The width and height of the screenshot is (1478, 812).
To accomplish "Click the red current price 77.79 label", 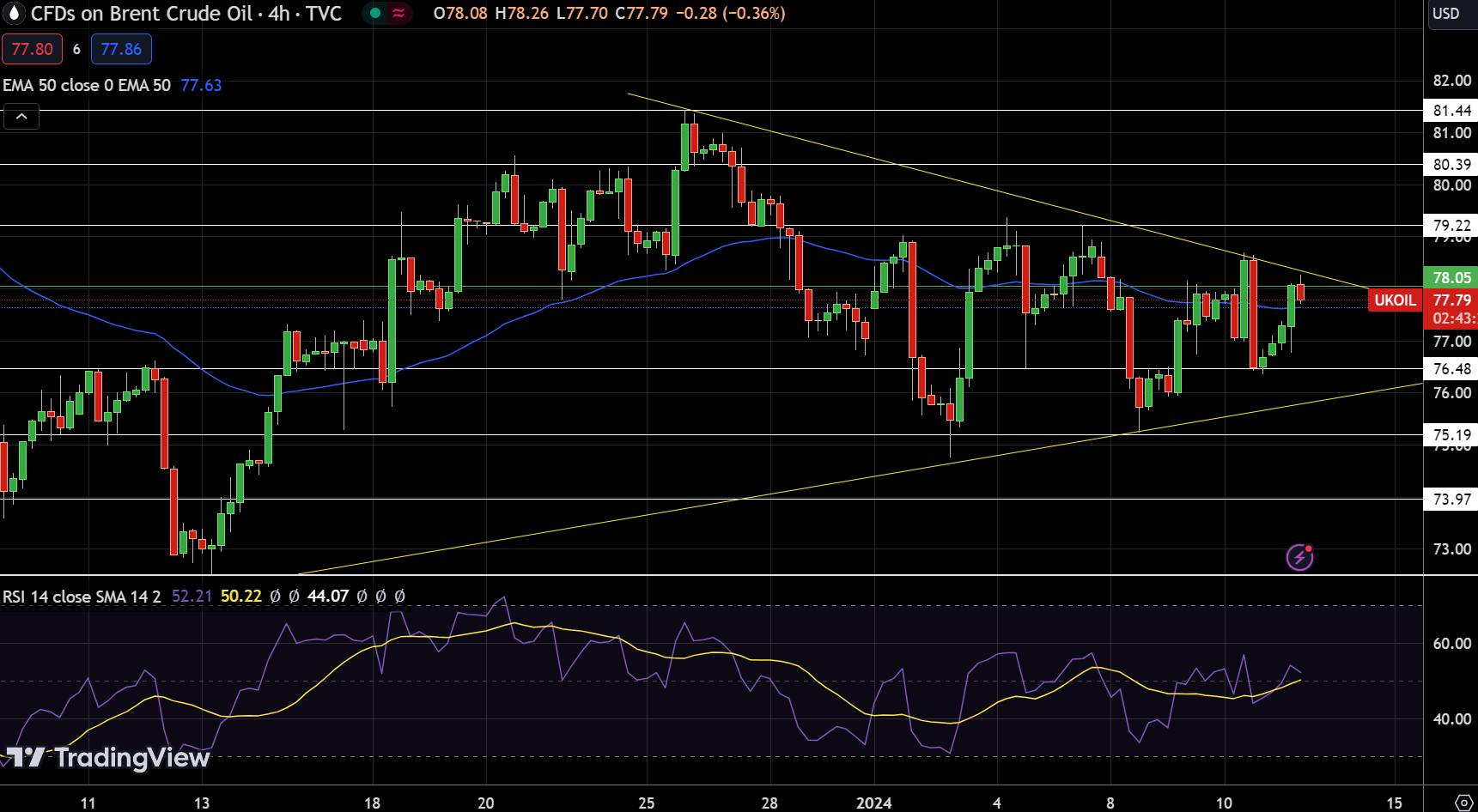I will [1451, 300].
